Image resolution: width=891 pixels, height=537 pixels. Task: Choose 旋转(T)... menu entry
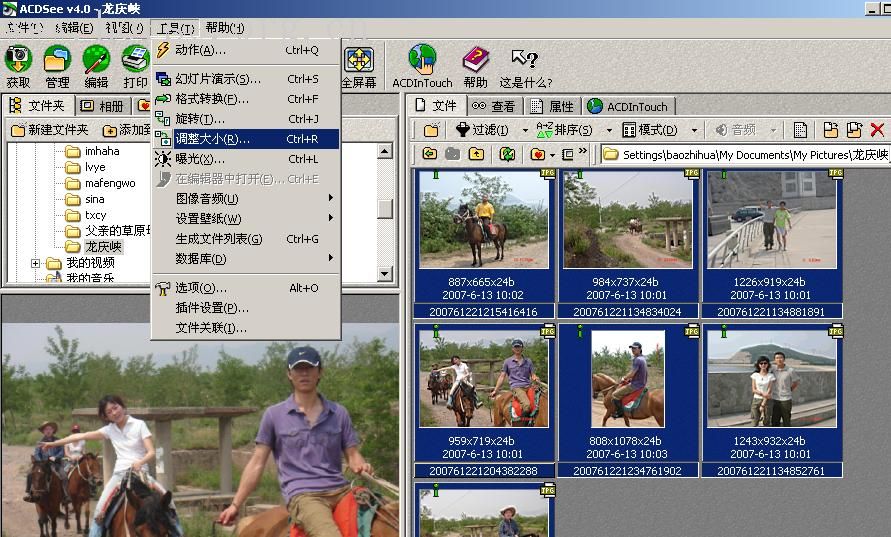(x=245, y=119)
